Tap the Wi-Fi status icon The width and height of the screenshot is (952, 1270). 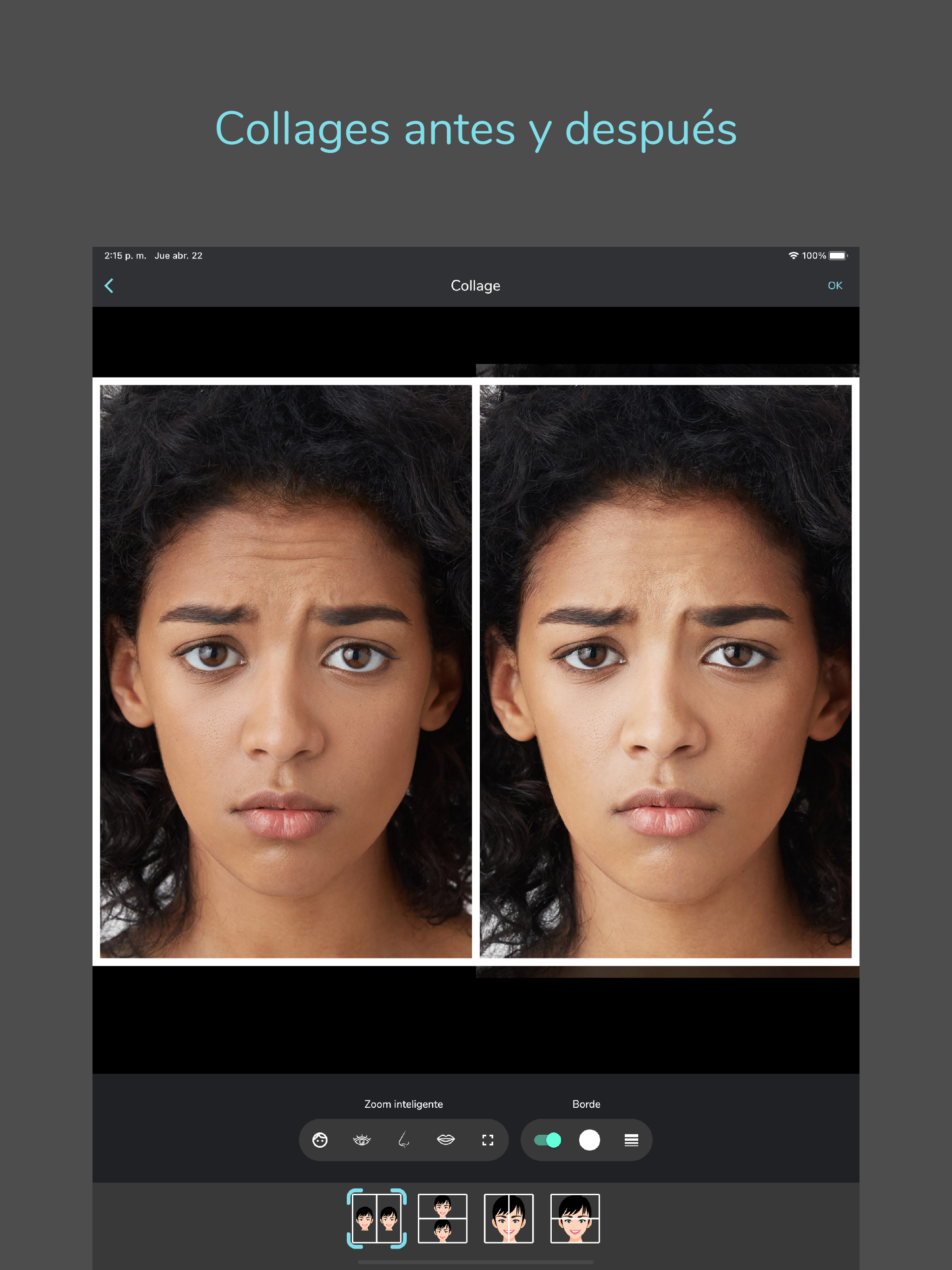click(793, 256)
